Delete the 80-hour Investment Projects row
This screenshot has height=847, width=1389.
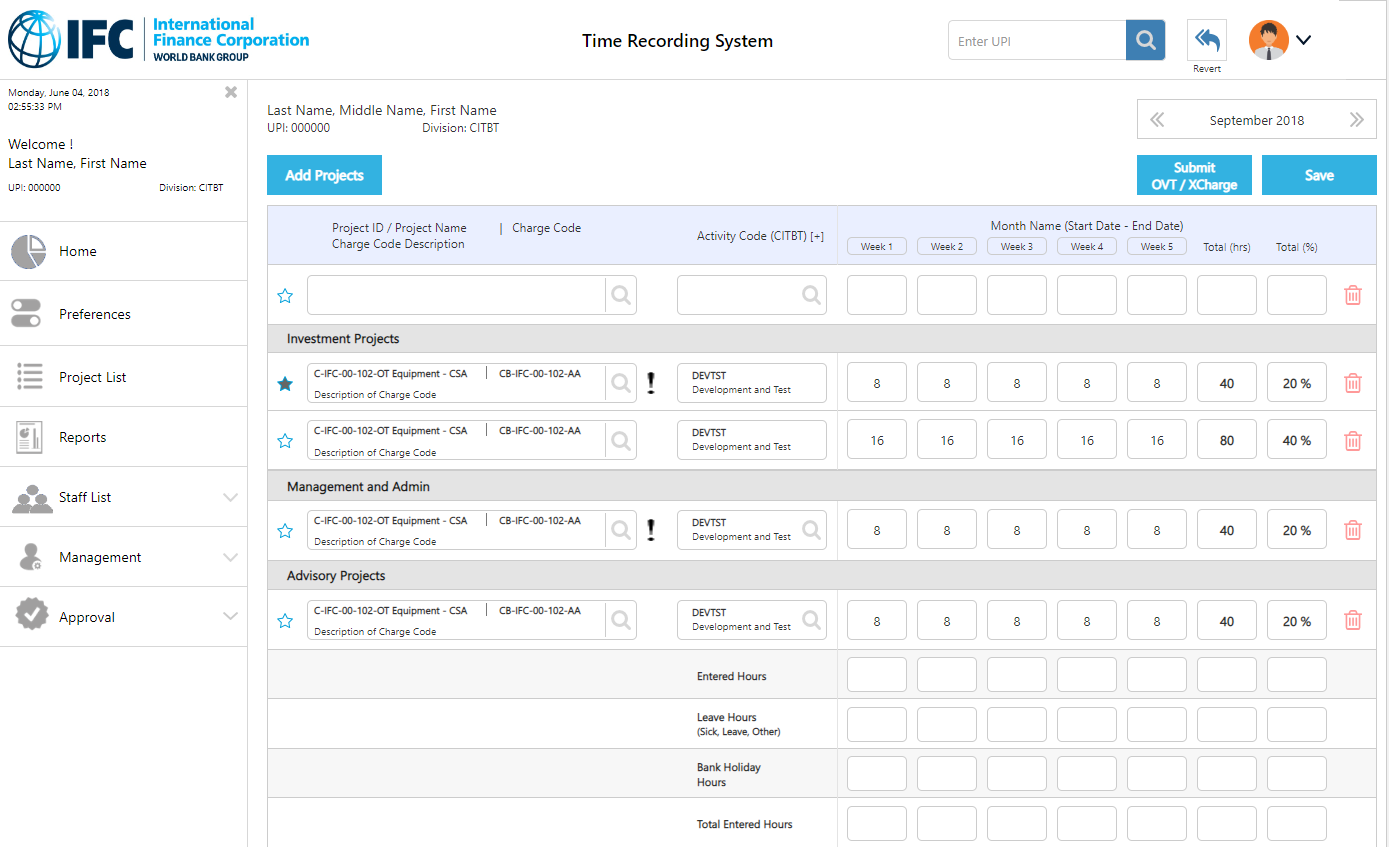click(x=1352, y=441)
